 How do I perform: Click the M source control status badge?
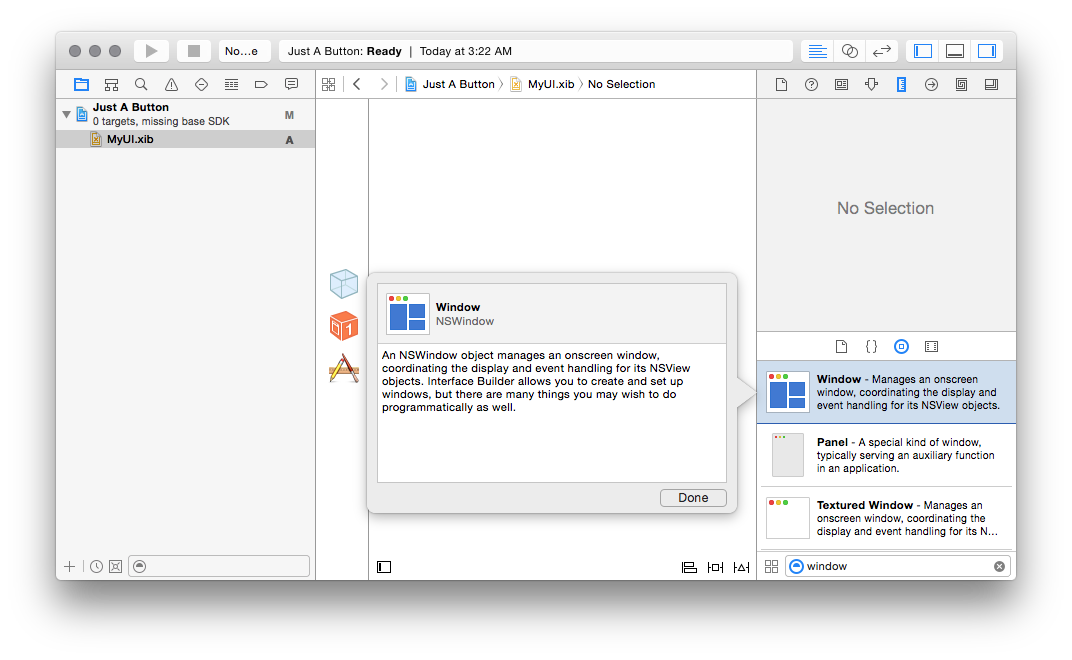(289, 115)
